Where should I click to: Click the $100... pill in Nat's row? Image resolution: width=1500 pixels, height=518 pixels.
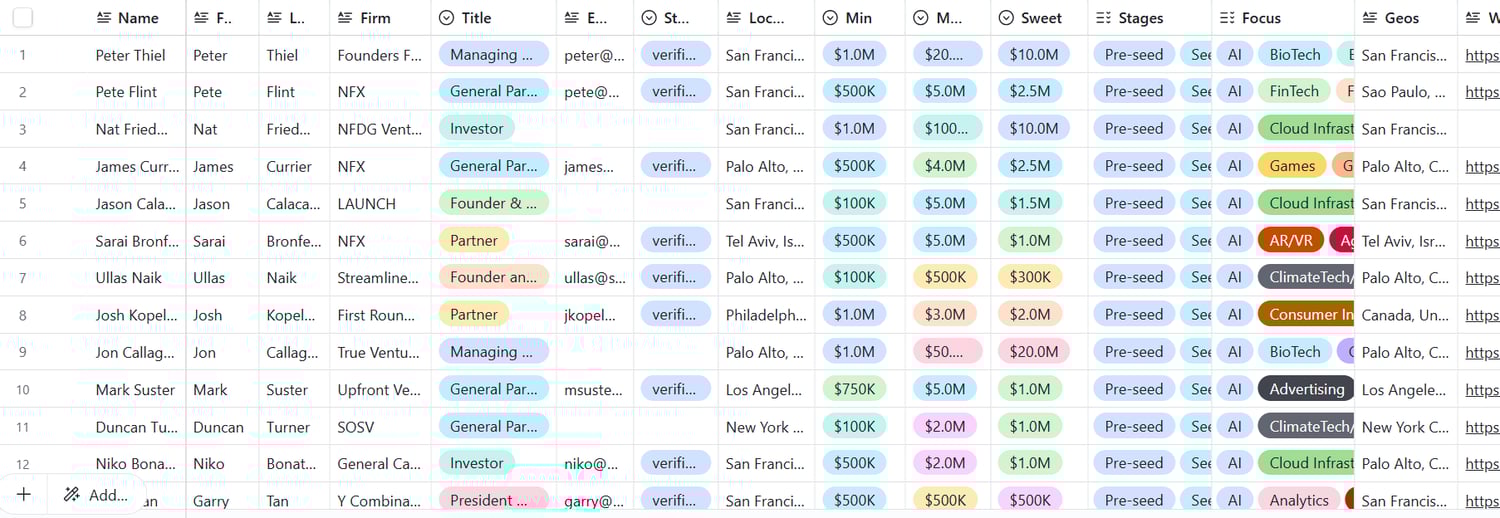[x=948, y=128]
